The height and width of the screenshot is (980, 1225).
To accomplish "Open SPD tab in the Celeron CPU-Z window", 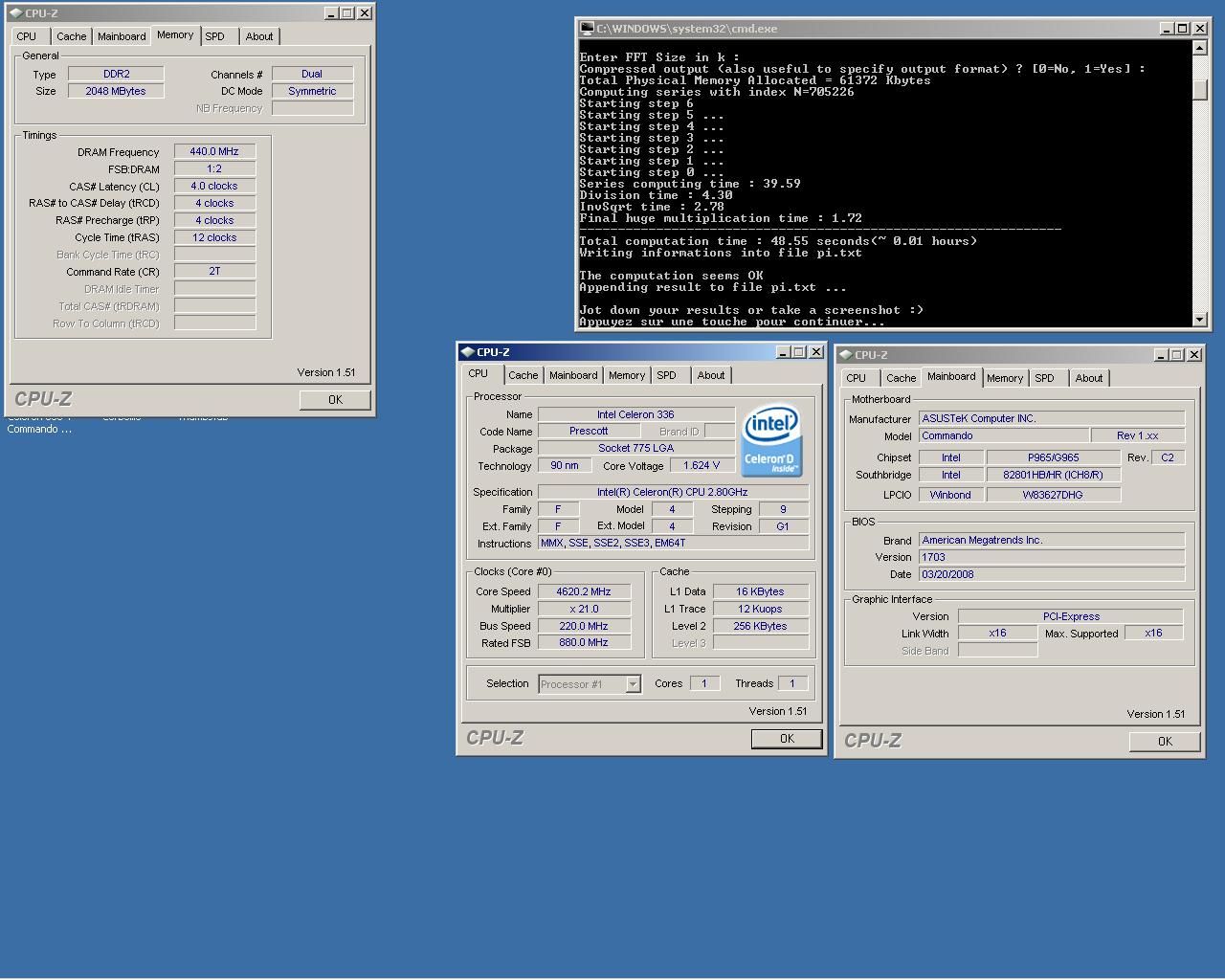I will coord(667,375).
